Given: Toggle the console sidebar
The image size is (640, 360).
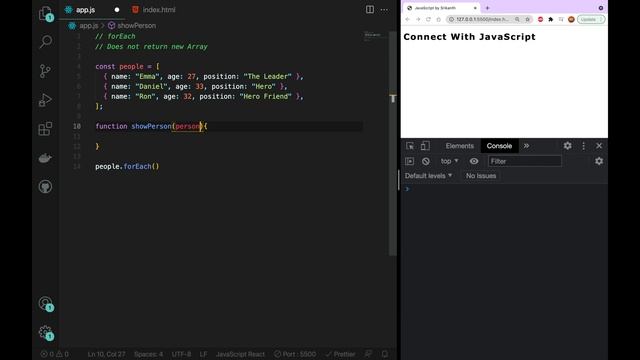Looking at the screenshot, I should [x=409, y=161].
